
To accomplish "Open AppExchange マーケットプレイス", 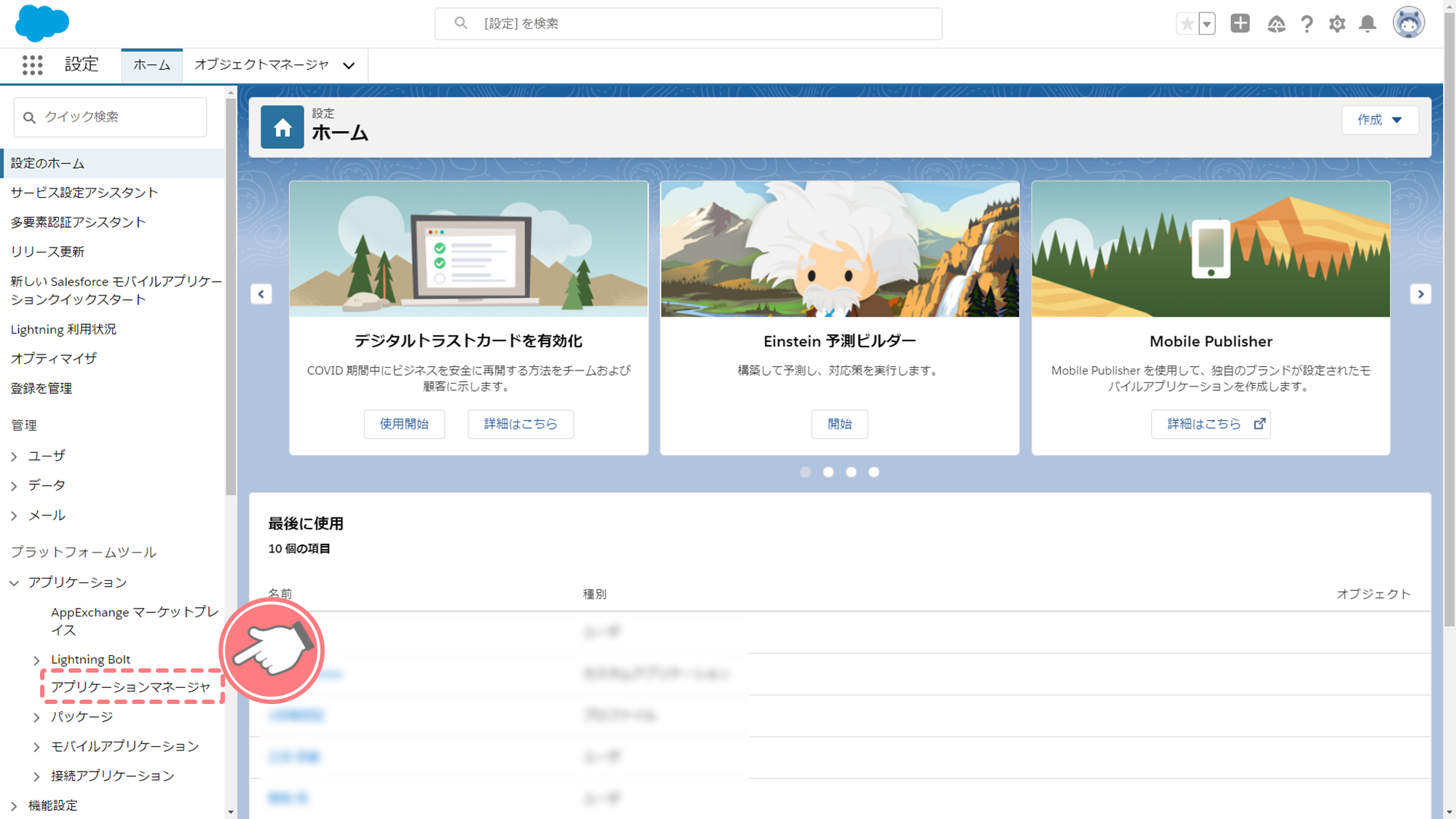I will (x=135, y=621).
